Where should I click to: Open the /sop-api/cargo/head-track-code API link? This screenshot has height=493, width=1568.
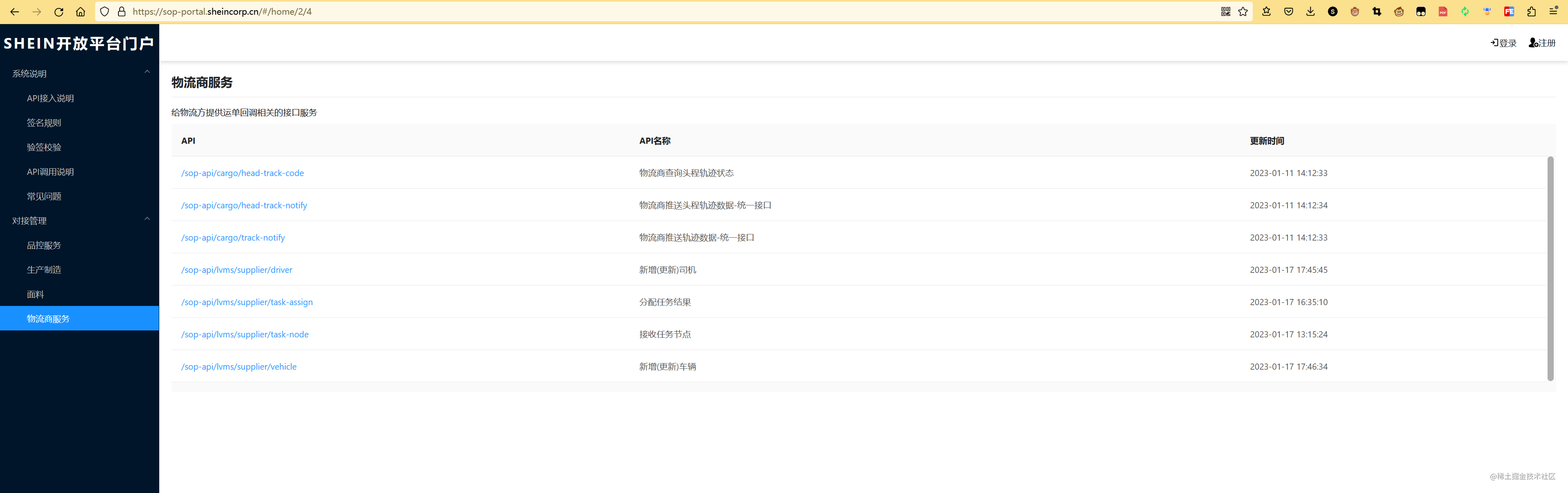coord(242,173)
